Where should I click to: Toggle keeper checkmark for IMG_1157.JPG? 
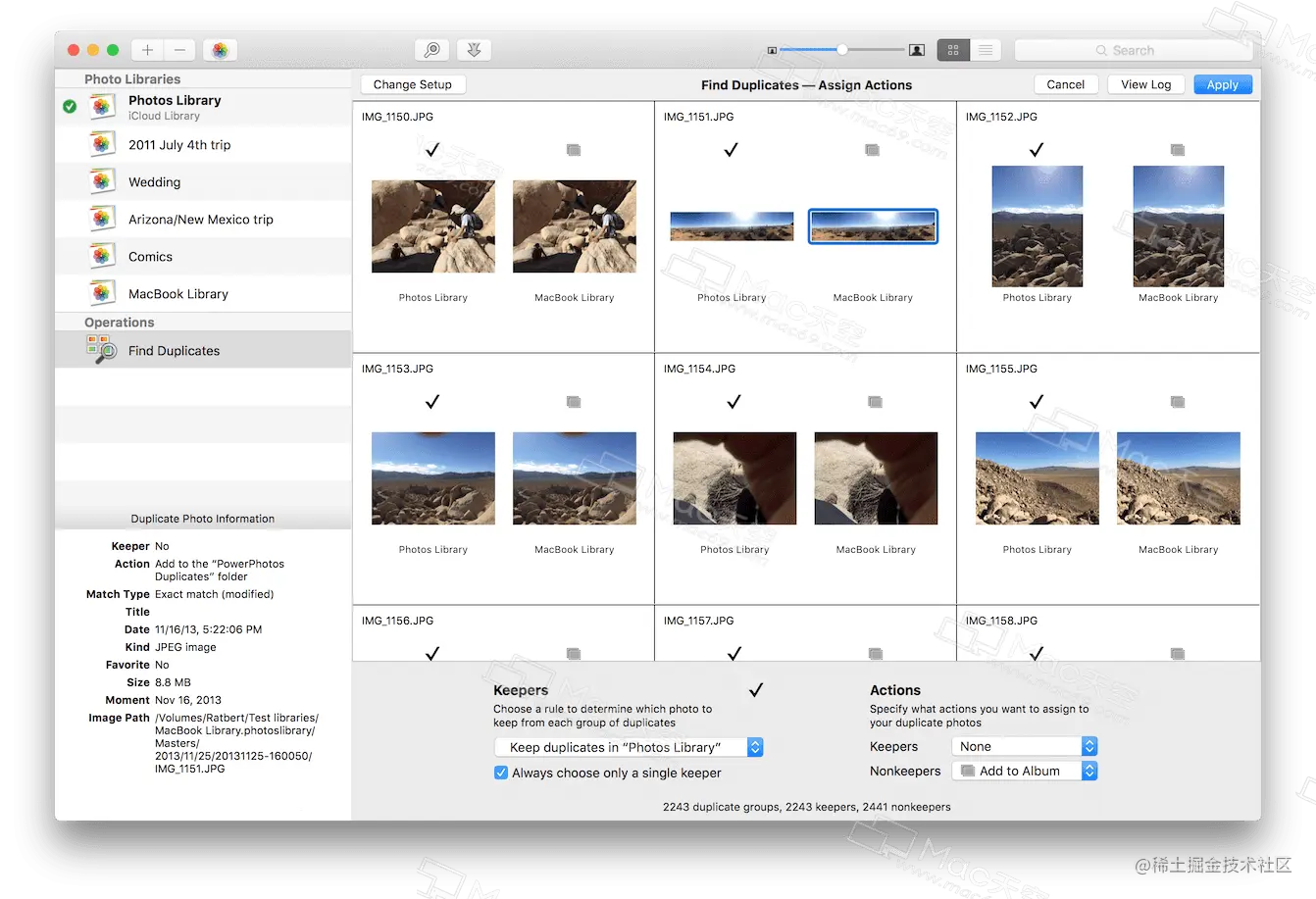pyautogui.click(x=734, y=653)
